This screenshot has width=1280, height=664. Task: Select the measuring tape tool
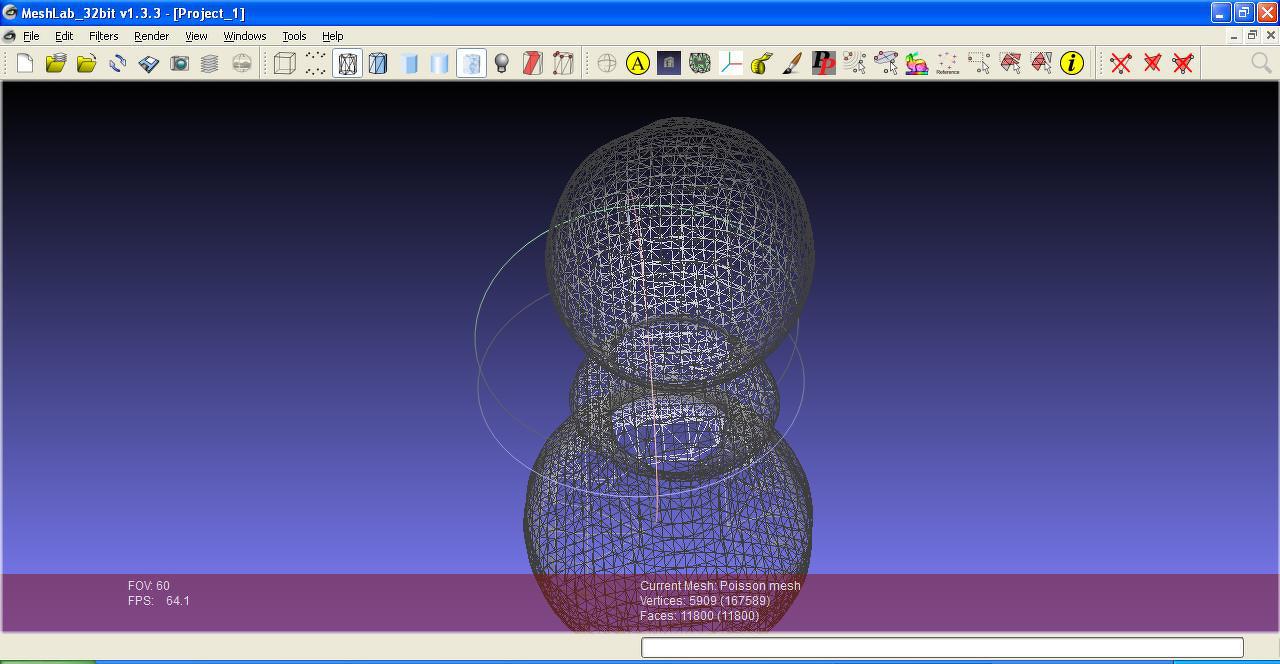tap(762, 63)
